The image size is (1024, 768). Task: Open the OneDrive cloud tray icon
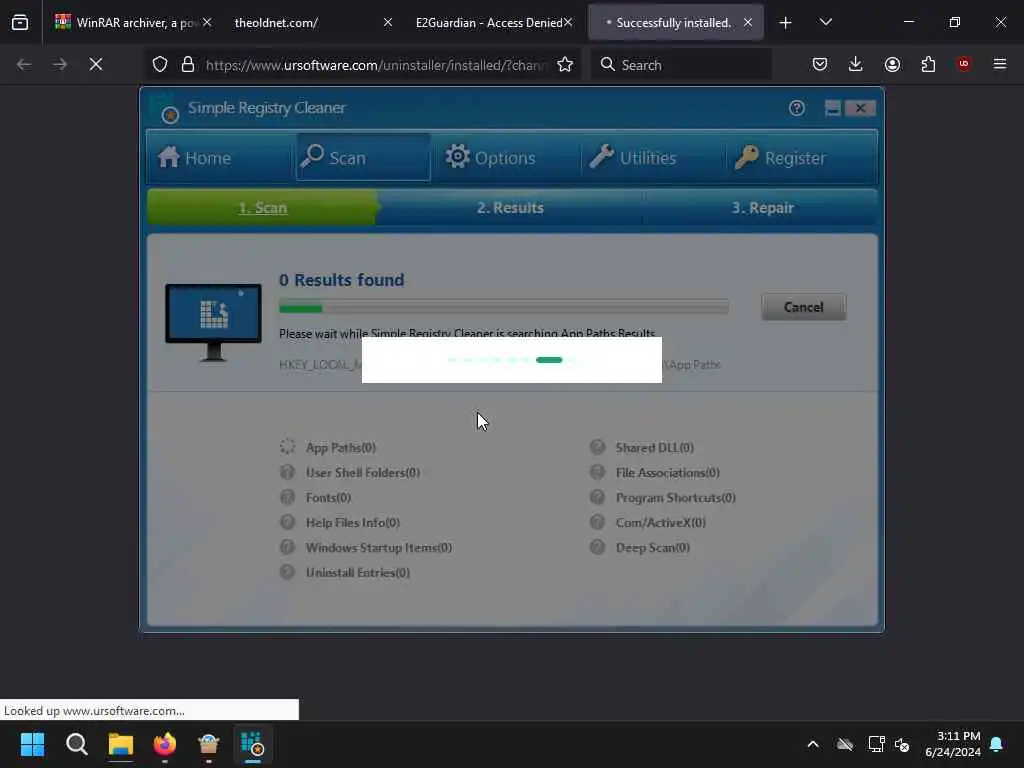[845, 744]
